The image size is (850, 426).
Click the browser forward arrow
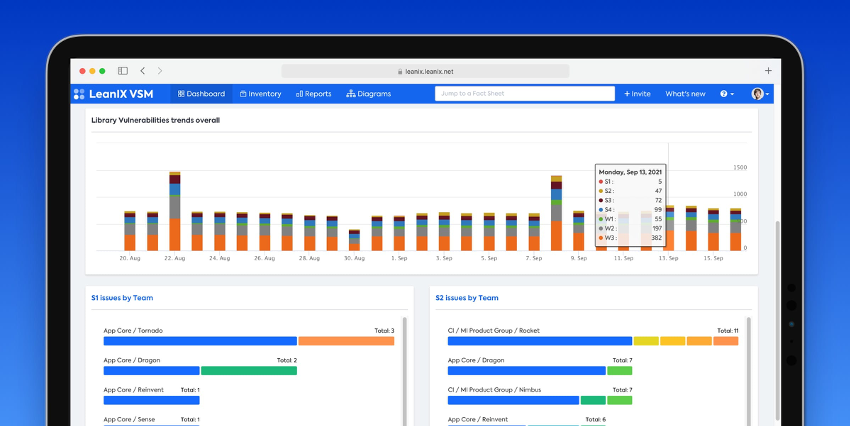click(x=160, y=71)
